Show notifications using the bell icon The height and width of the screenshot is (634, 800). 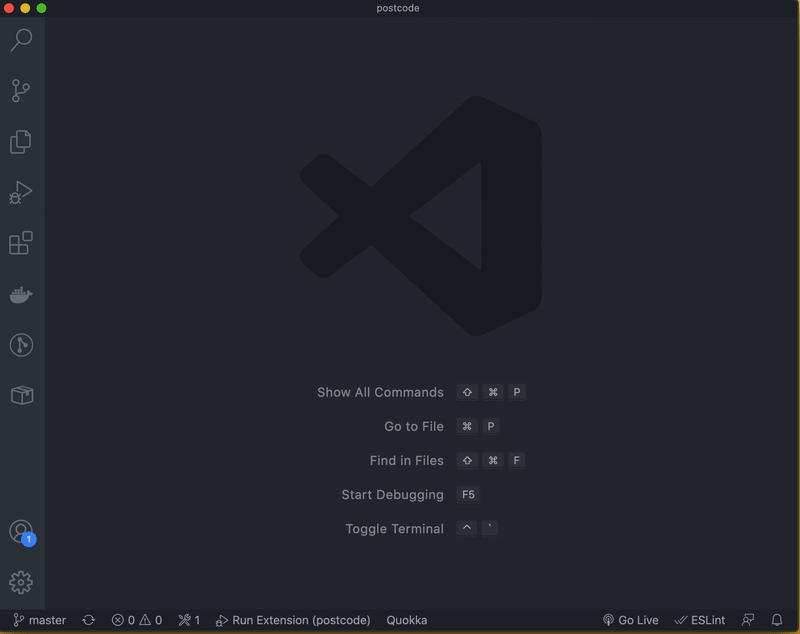point(777,620)
